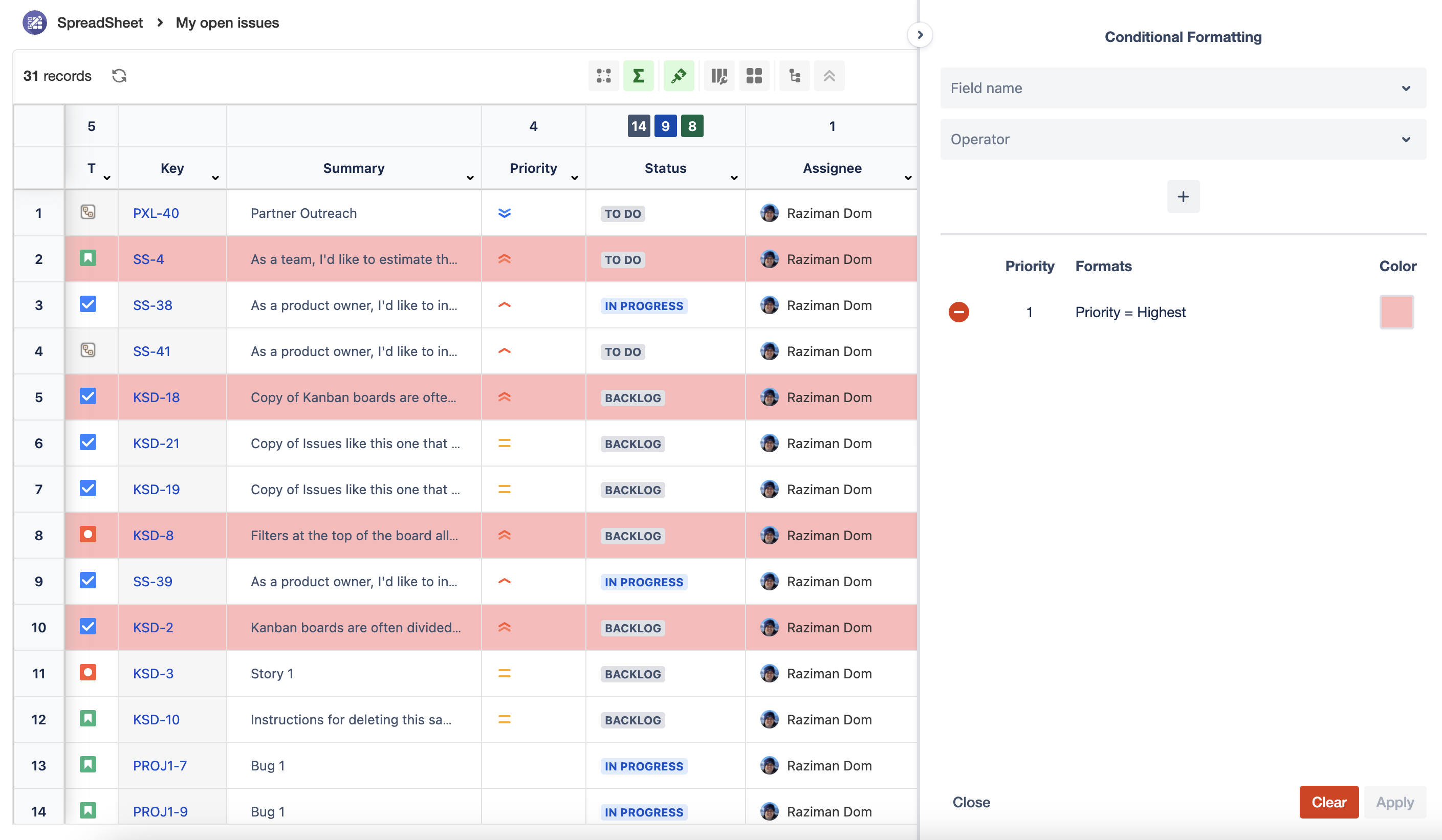Open the Field name dropdown

pyautogui.click(x=1183, y=88)
